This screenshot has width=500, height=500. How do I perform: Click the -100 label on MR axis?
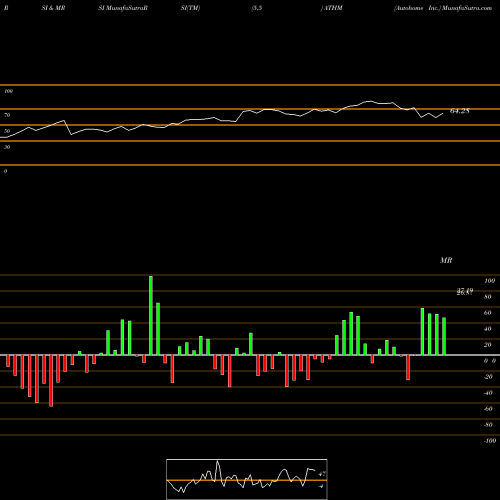pyautogui.click(x=489, y=441)
